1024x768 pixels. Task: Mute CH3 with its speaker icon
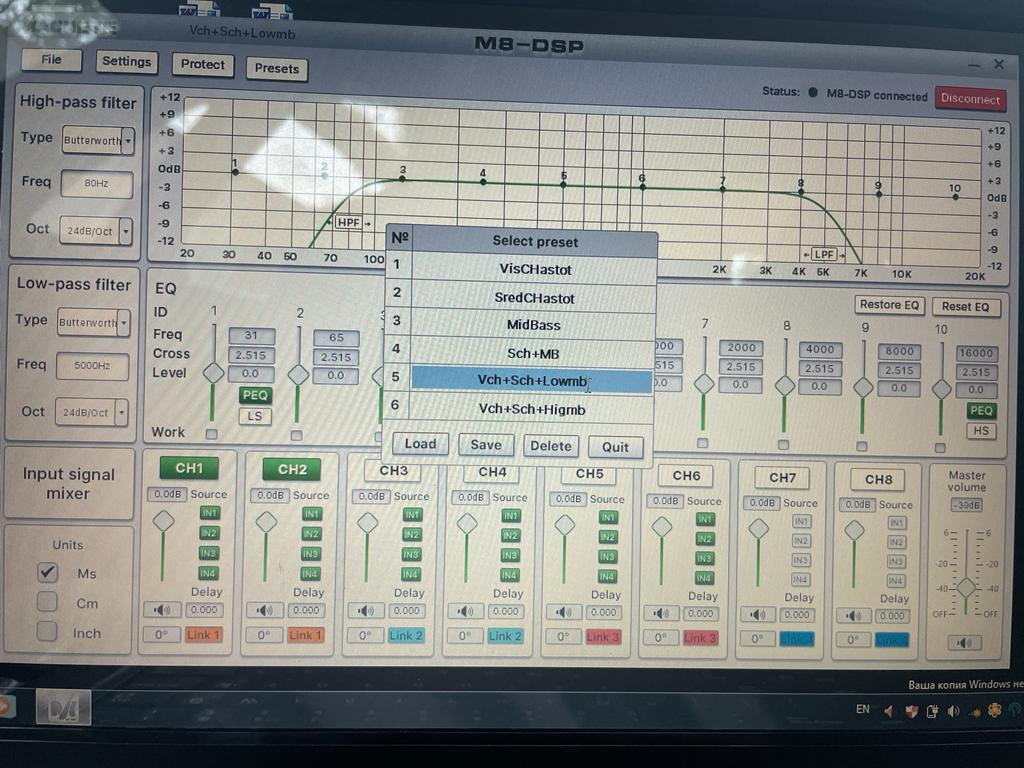(366, 611)
